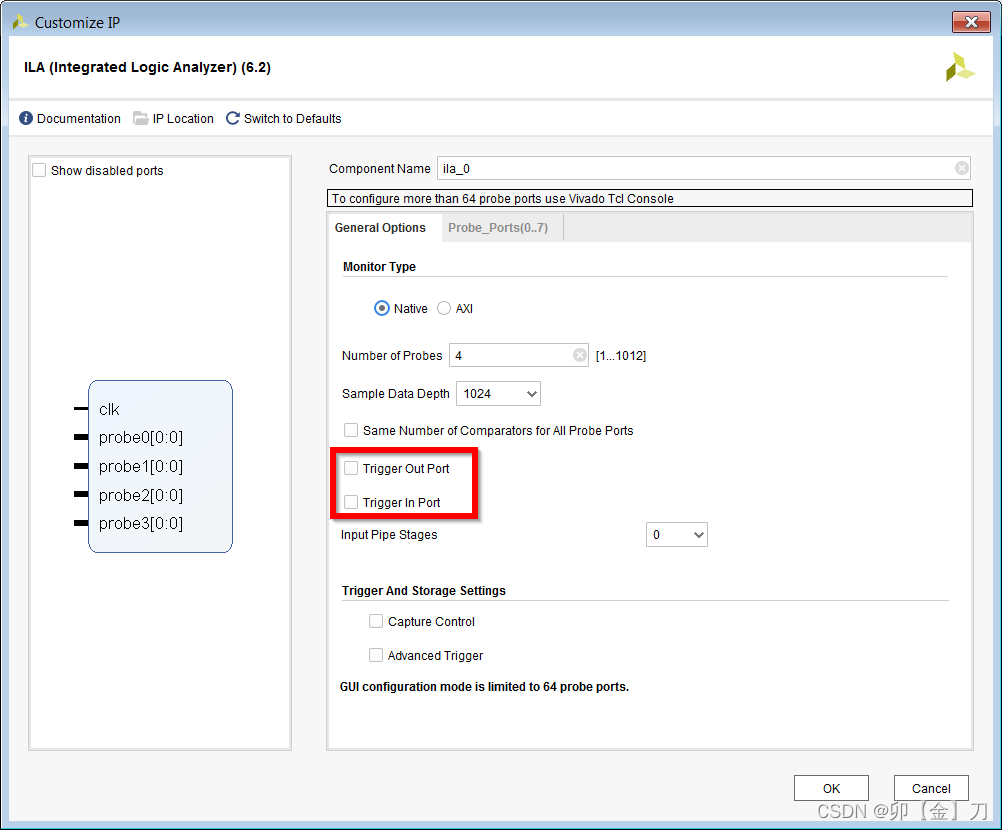Open the Documentation link

click(x=79, y=119)
